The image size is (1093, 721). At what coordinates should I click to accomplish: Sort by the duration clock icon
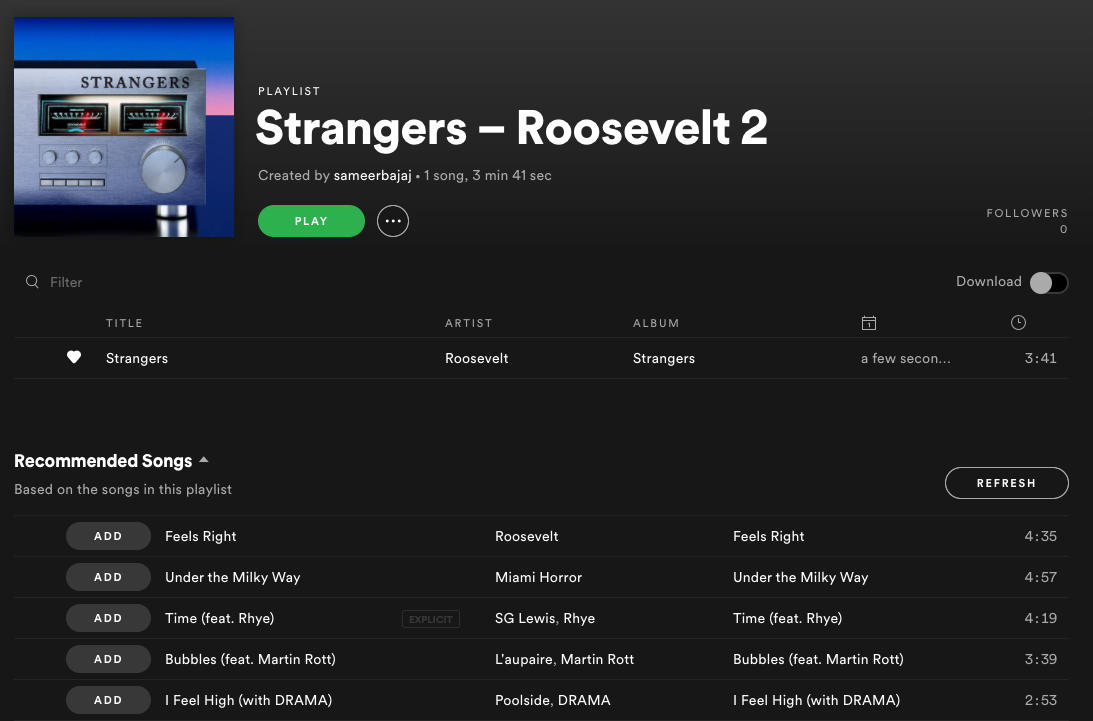pyautogui.click(x=1018, y=322)
